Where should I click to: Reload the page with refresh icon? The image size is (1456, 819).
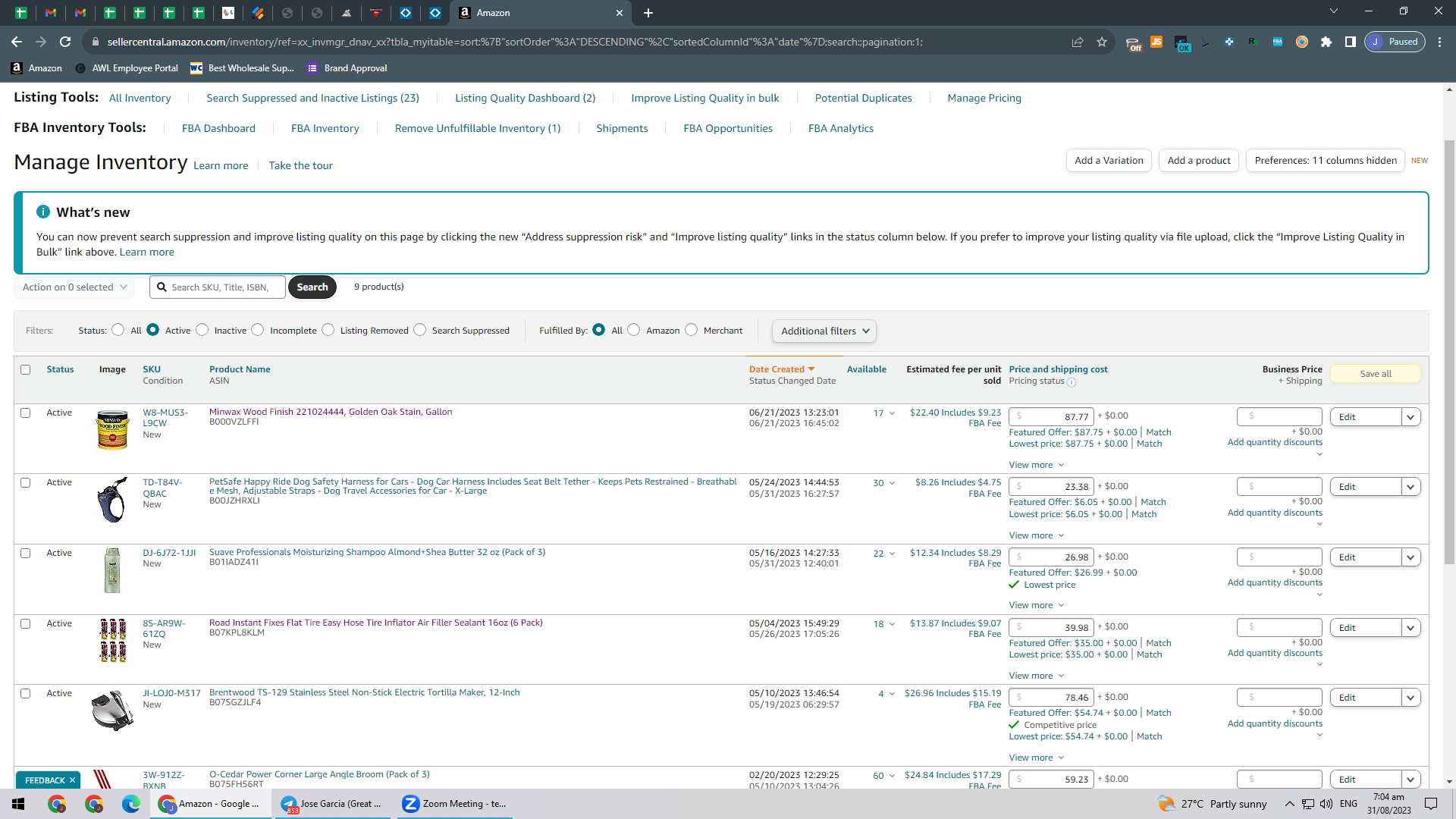(x=65, y=42)
